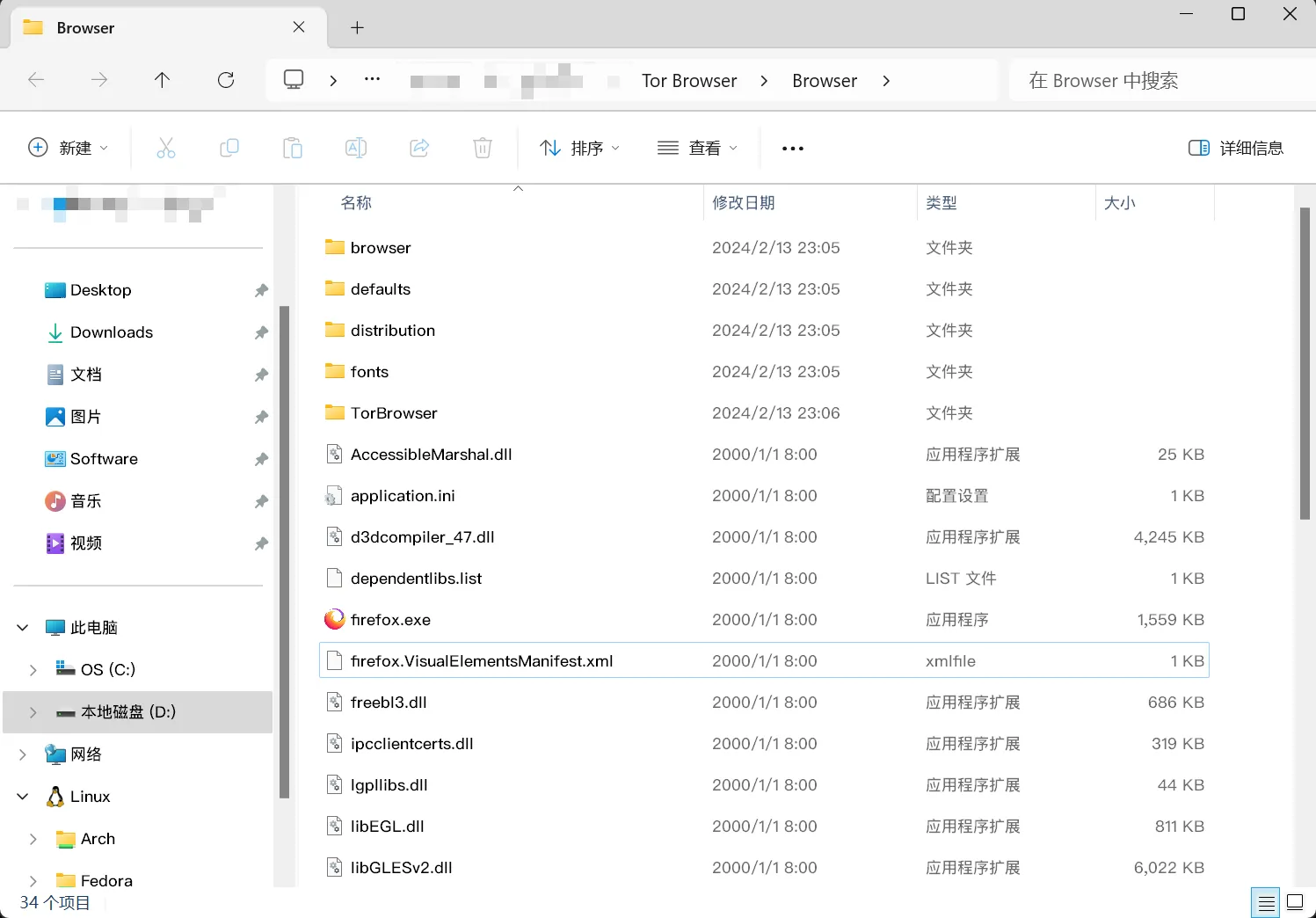Click the Cut scissors icon

tap(166, 148)
